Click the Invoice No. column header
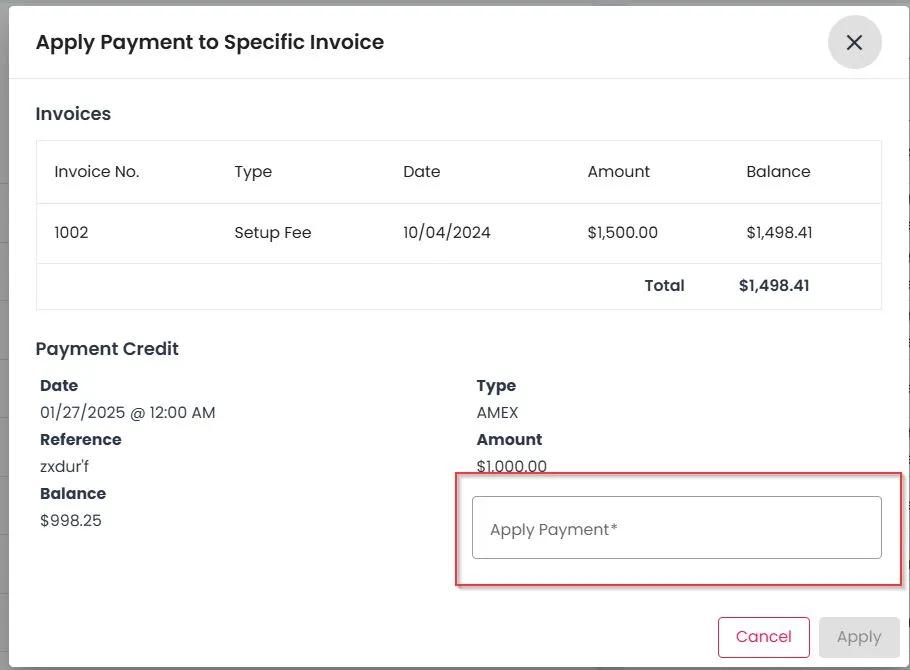Viewport: 910px width, 670px height. tap(97, 172)
